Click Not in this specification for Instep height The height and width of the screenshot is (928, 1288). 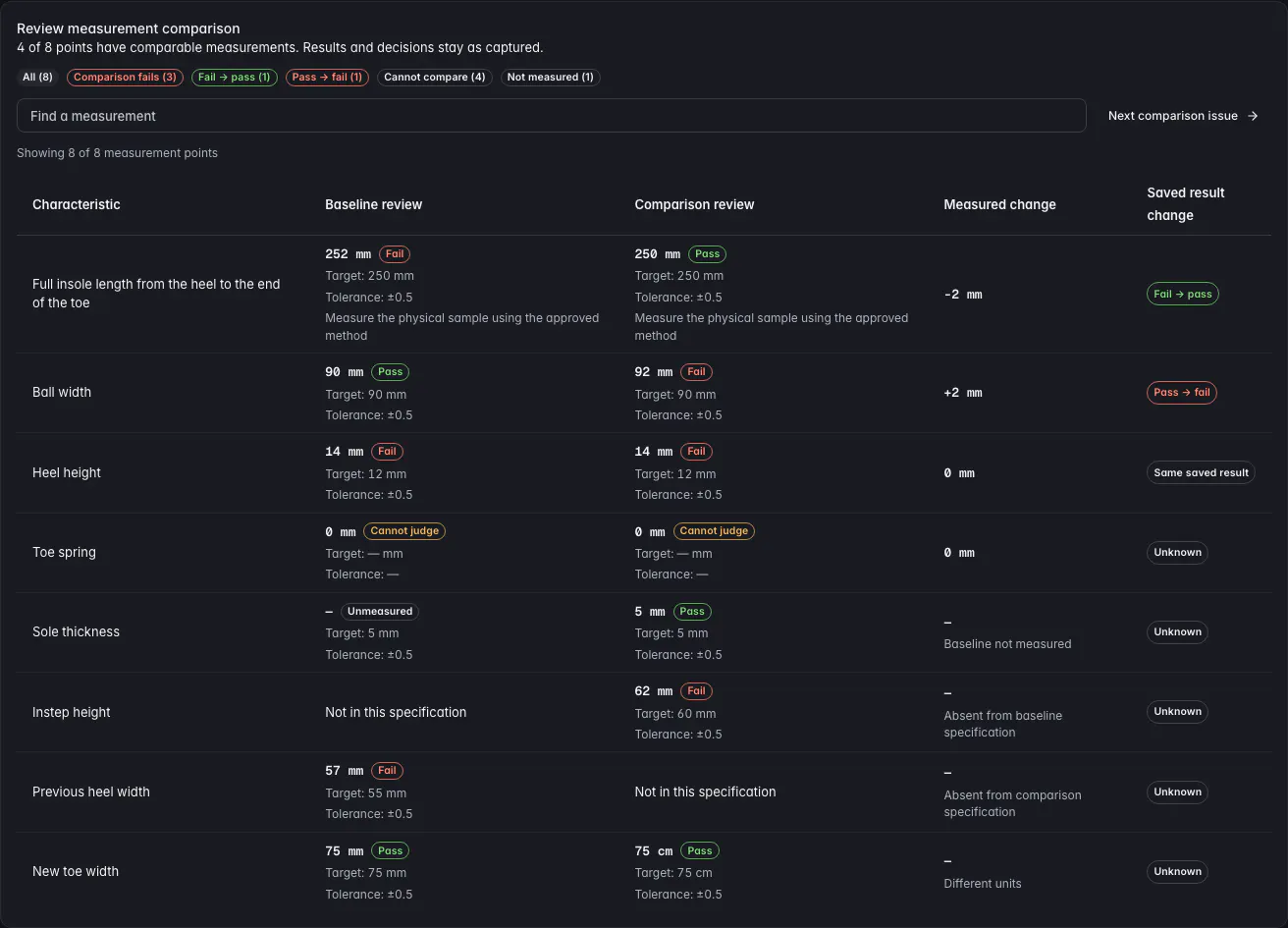[396, 712]
